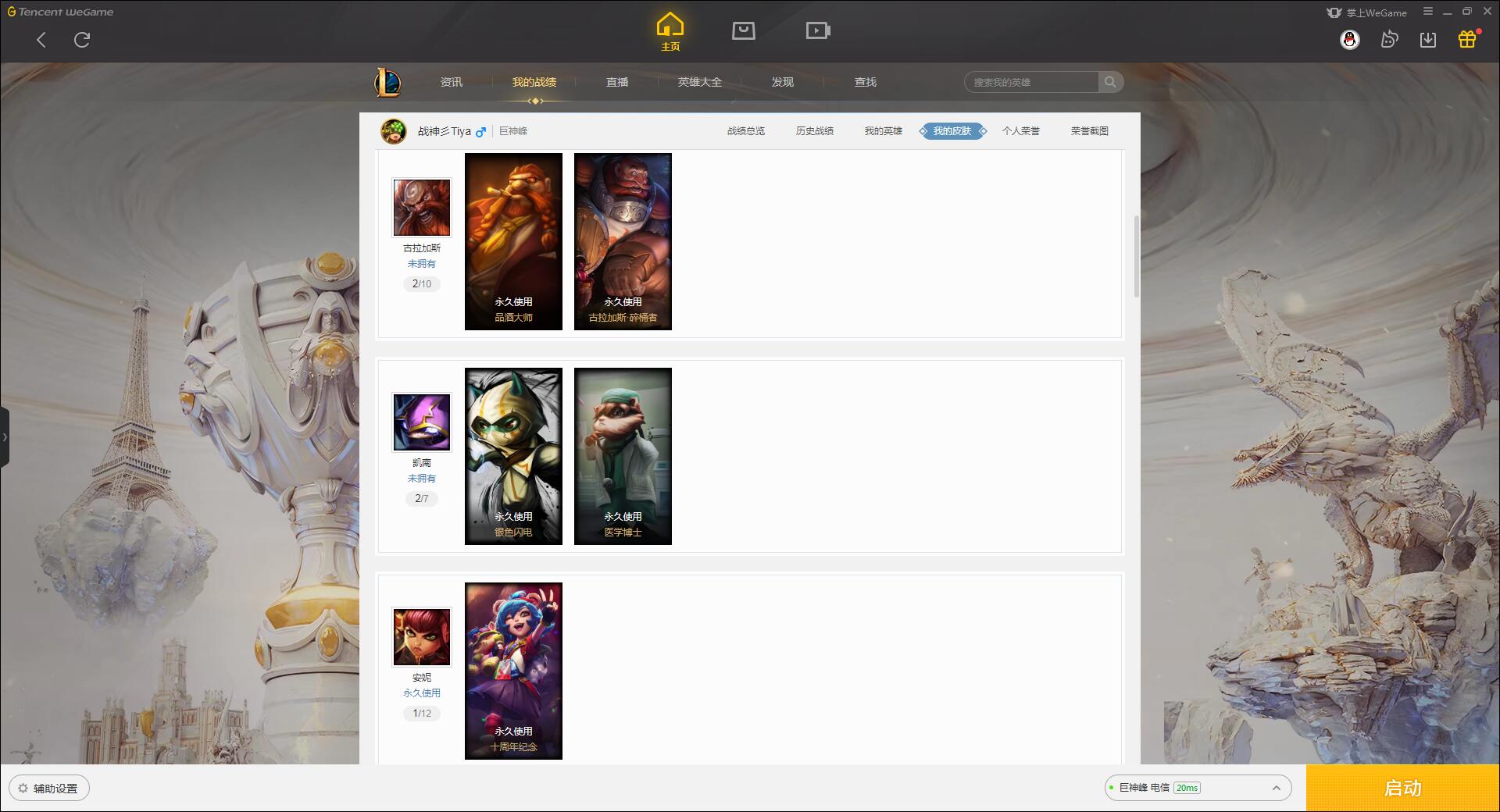Open the 我的战绩 tab
The width and height of the screenshot is (1500, 812).
[x=534, y=82]
